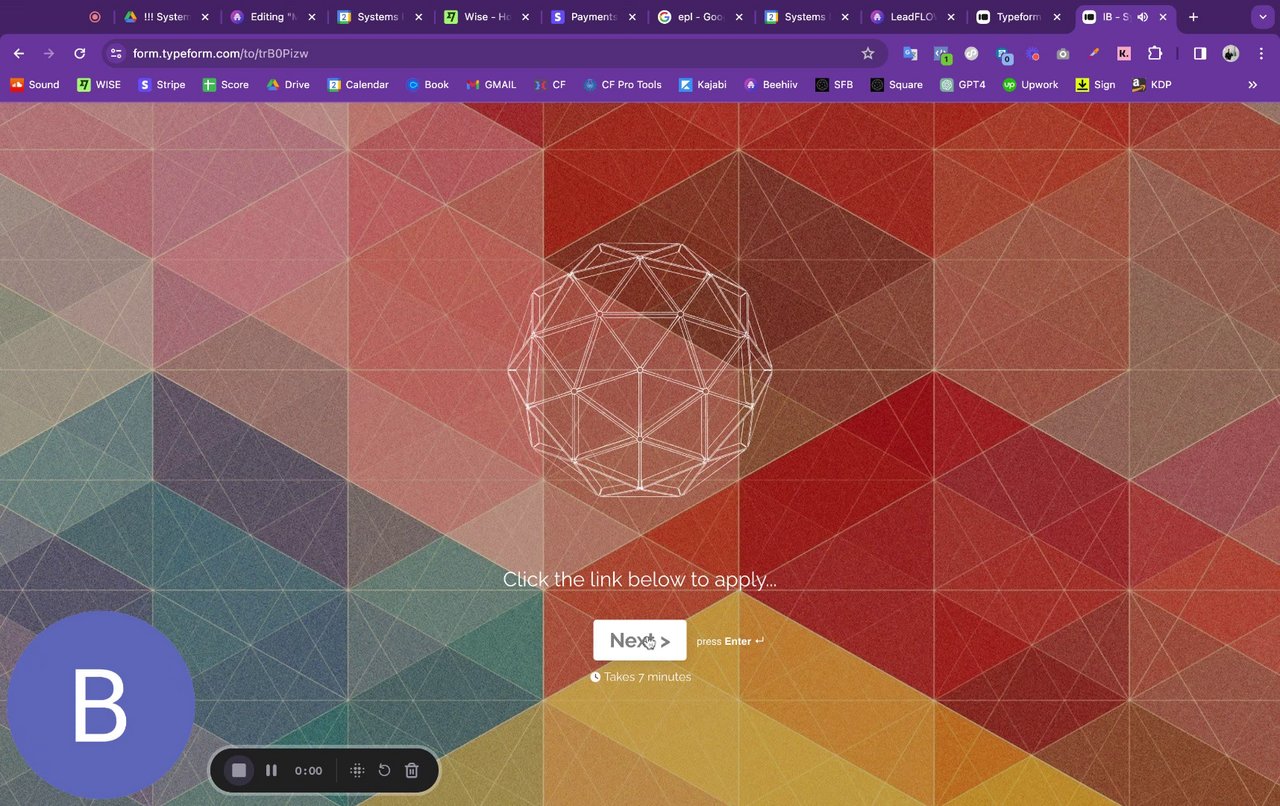This screenshot has height=806, width=1280.
Task: Open the Book bookmark
Action: tap(427, 85)
